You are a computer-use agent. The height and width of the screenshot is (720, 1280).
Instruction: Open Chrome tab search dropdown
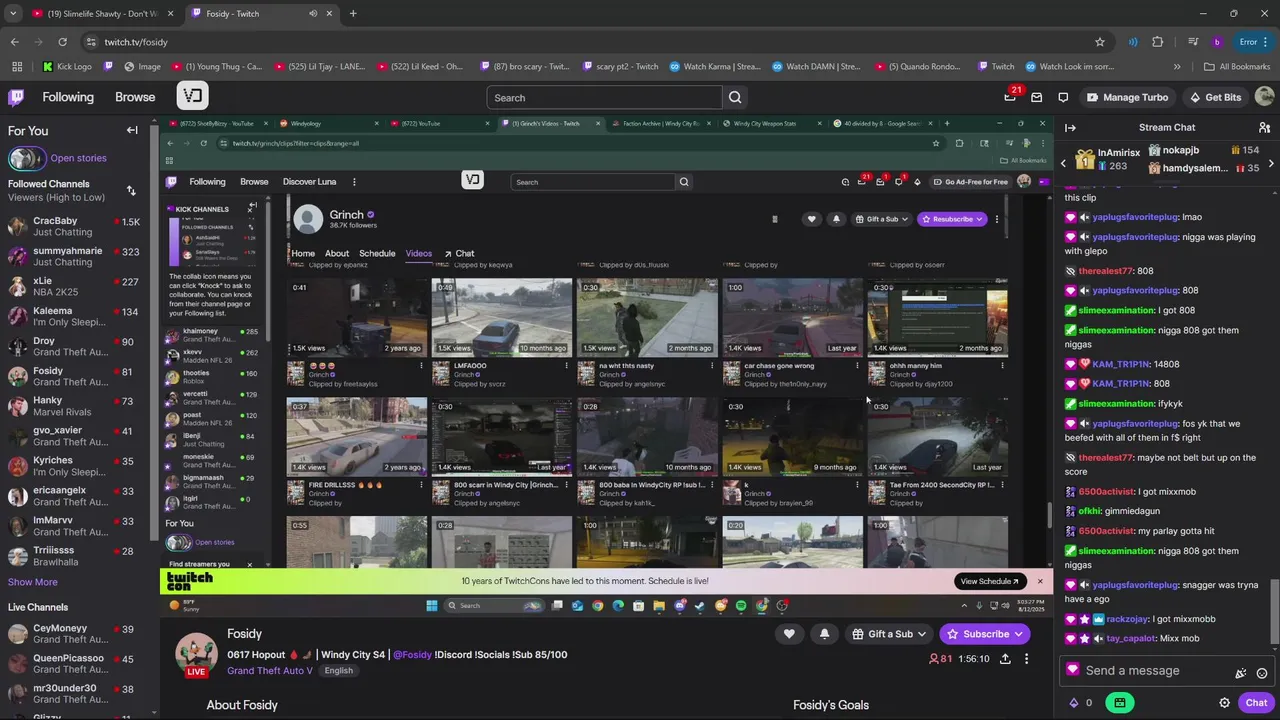[x=13, y=14]
